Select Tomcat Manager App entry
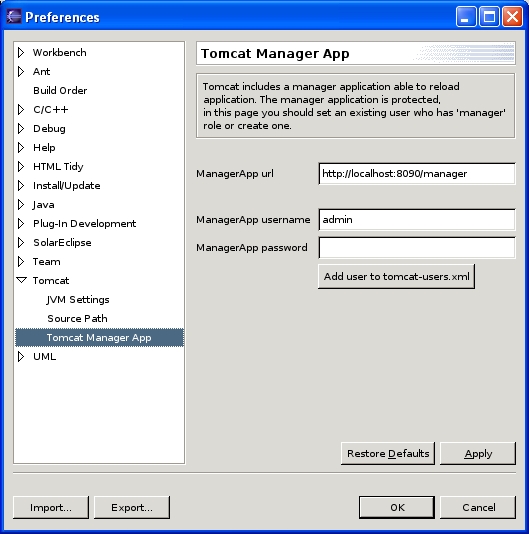The height and width of the screenshot is (534, 529). 99,337
